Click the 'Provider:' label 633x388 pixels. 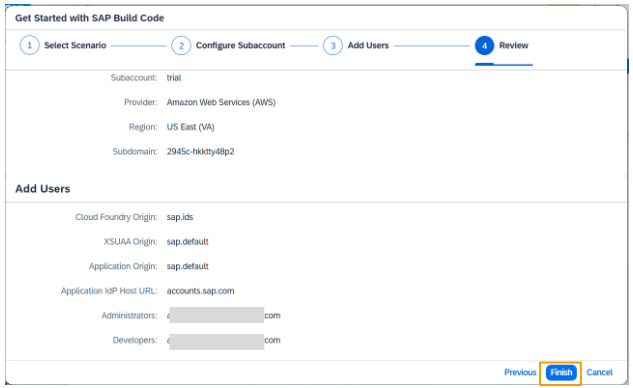[x=140, y=102]
